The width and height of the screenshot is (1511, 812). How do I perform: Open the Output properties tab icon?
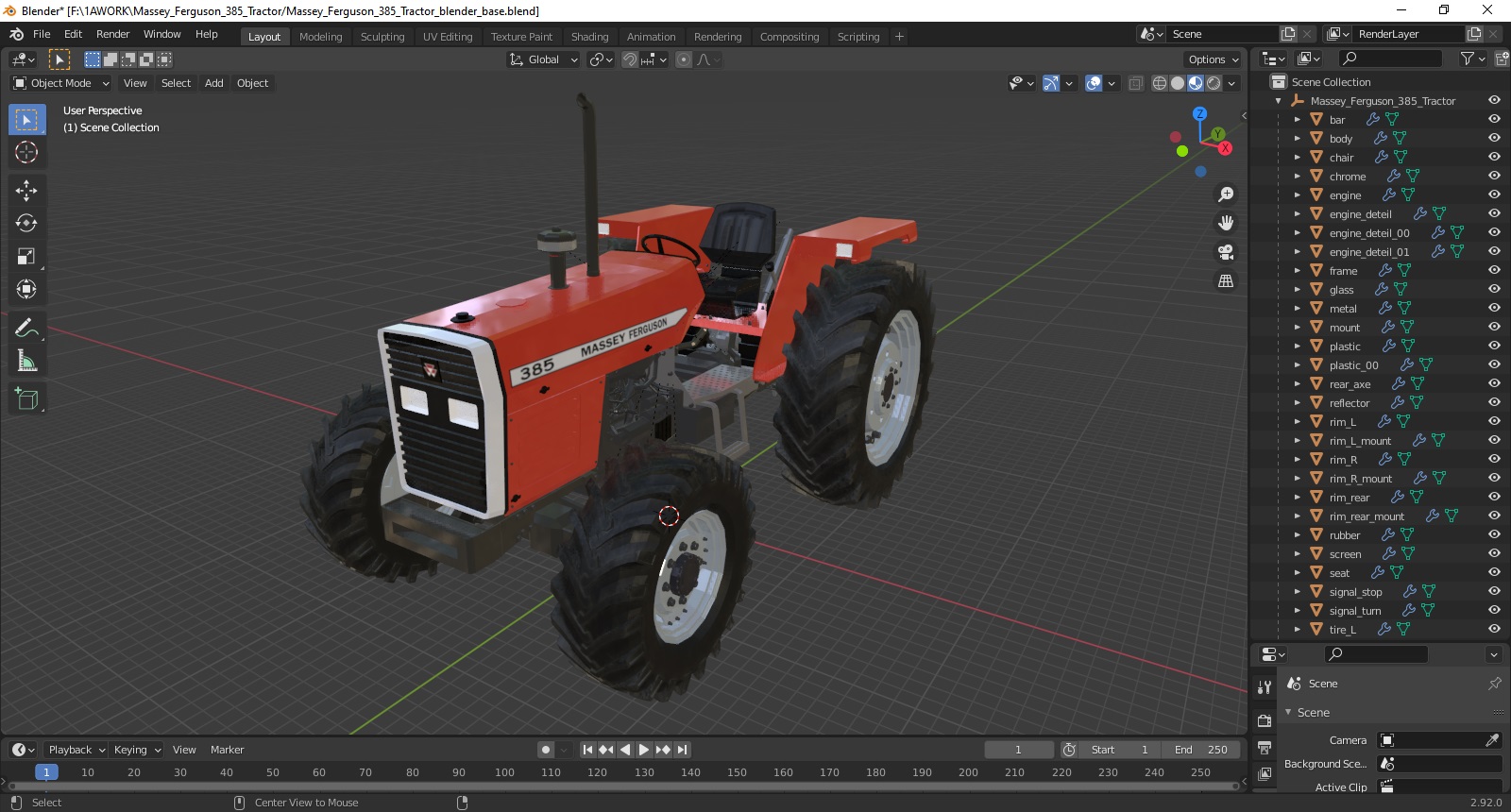pyautogui.click(x=1265, y=748)
